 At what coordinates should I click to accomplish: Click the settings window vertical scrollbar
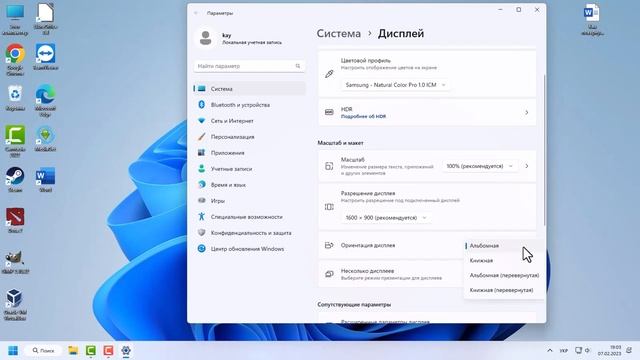point(544,150)
